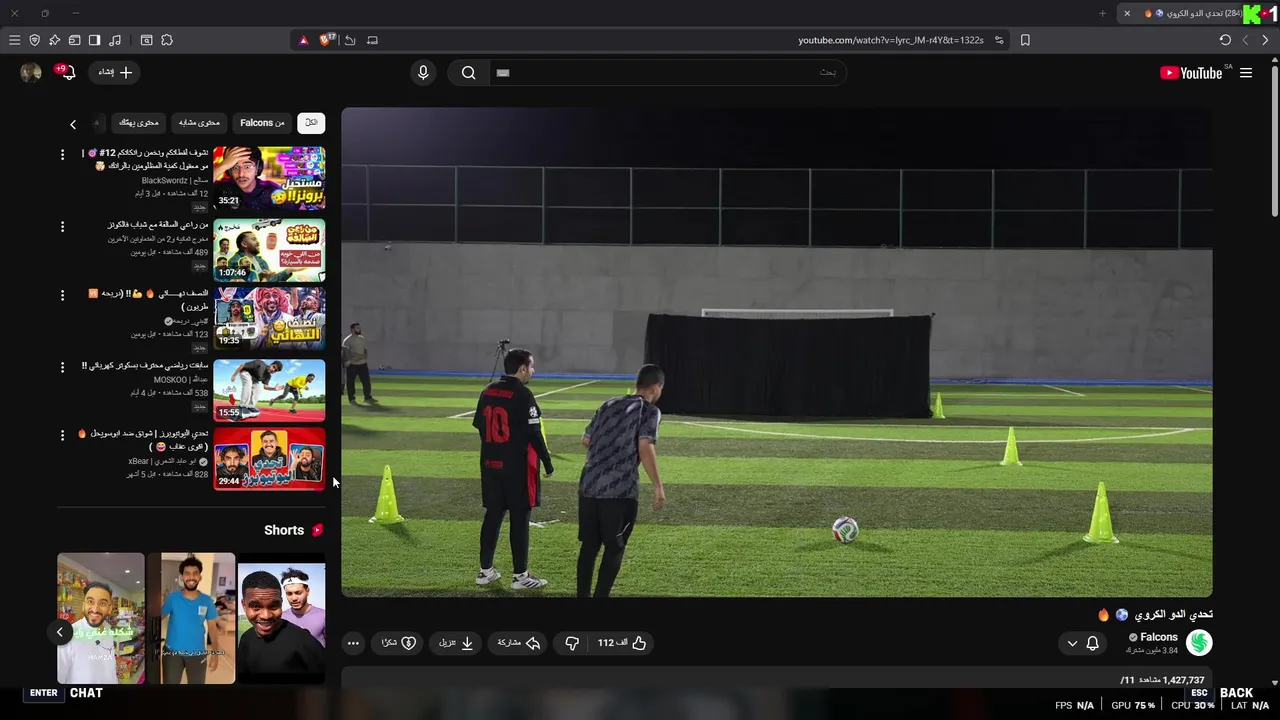The height and width of the screenshot is (720, 1280).
Task: Open the site settings icon beside URL
Action: 999,40
